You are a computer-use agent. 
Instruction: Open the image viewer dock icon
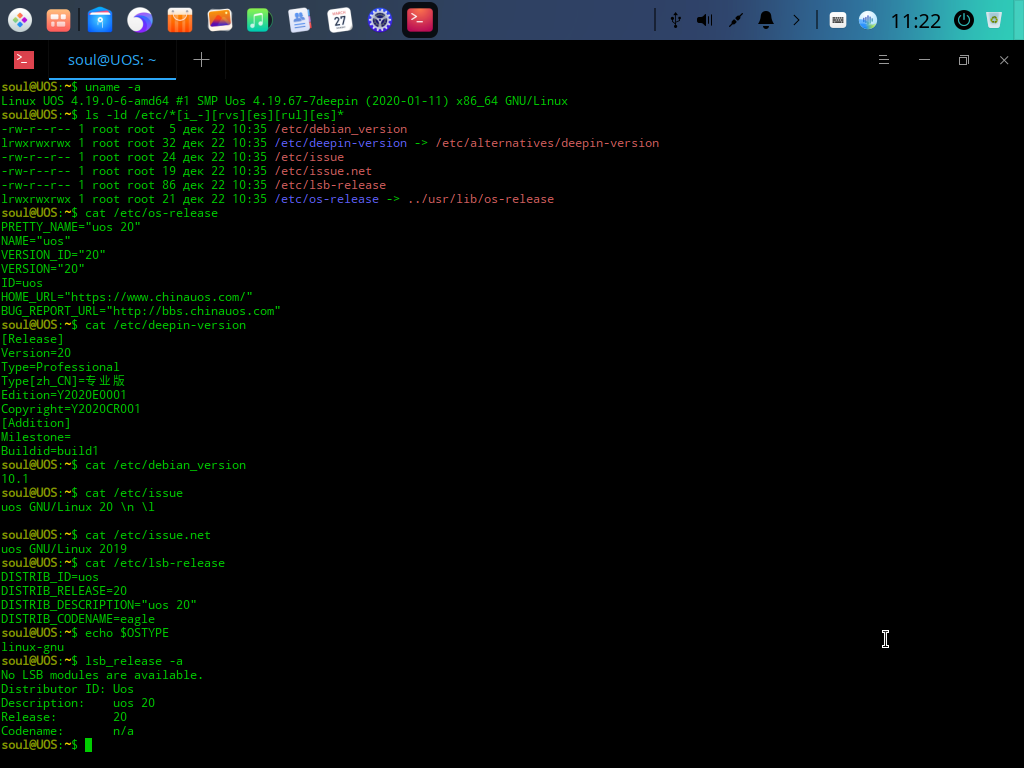[219, 20]
